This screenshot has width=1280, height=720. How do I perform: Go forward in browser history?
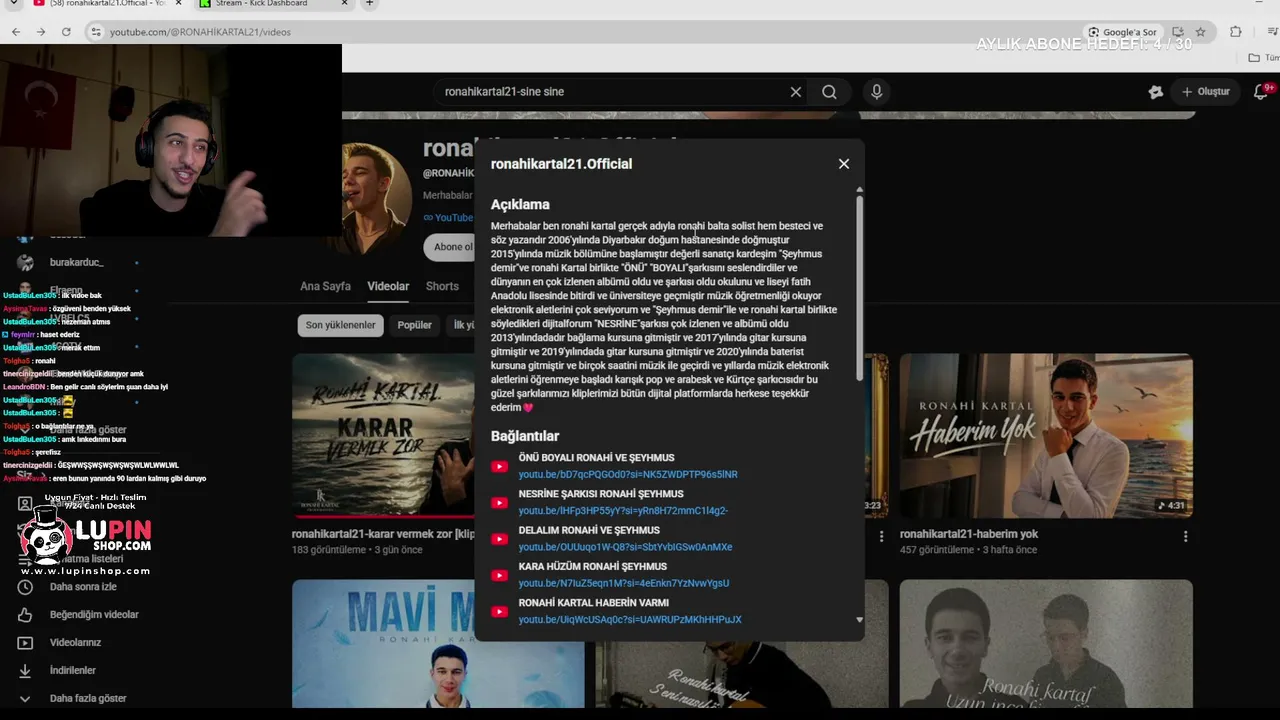(41, 32)
